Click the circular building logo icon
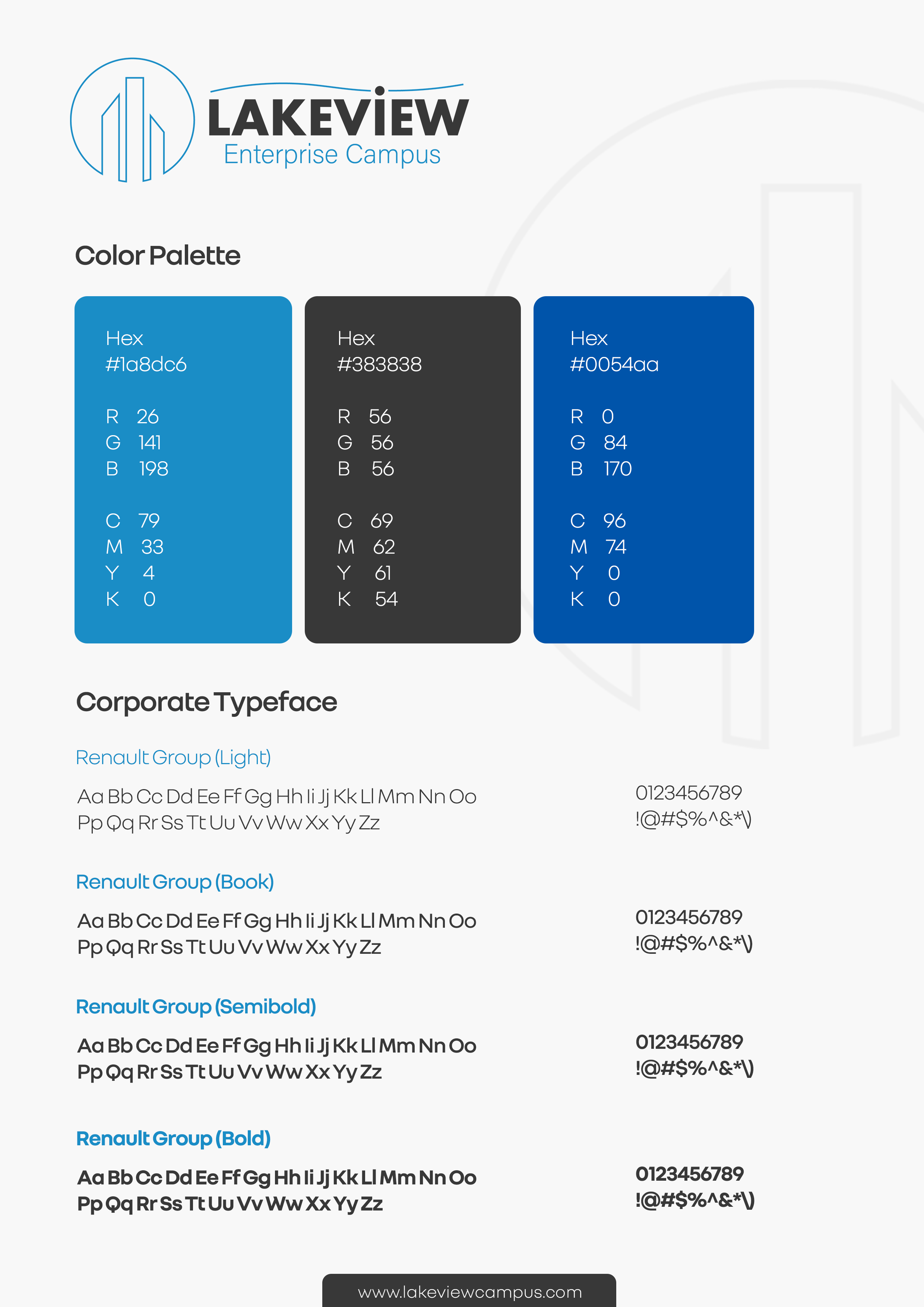Screen dimensions: 924x1307 click(x=132, y=121)
